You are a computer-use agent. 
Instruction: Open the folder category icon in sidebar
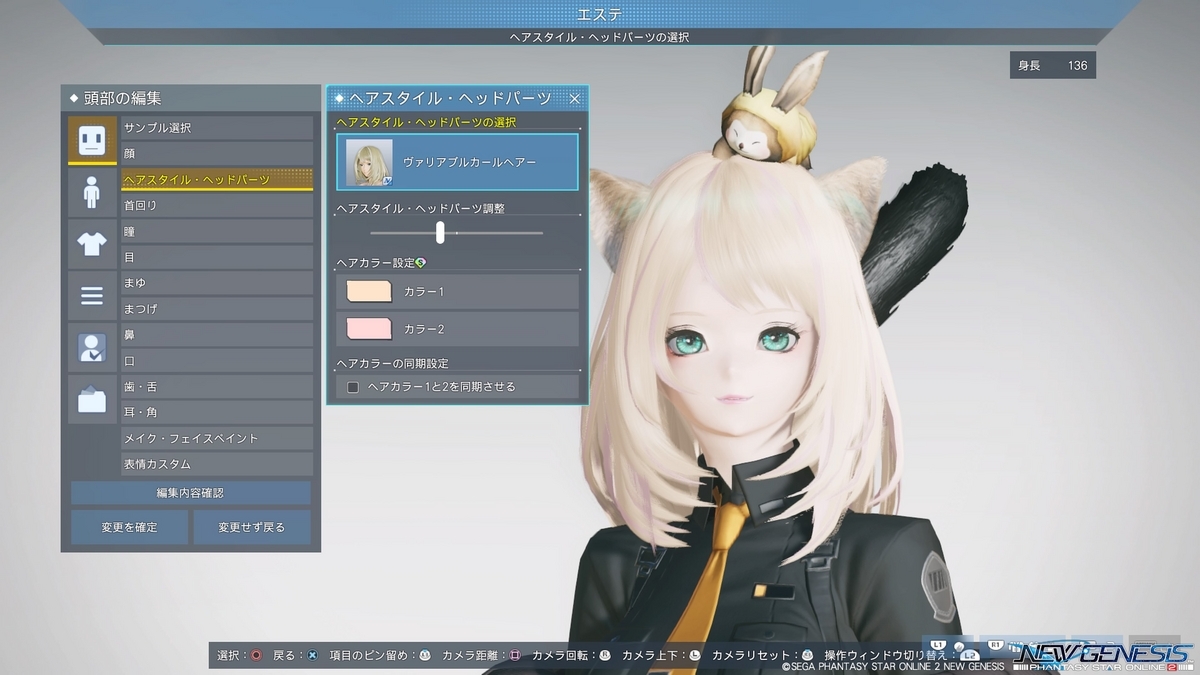tap(92, 400)
